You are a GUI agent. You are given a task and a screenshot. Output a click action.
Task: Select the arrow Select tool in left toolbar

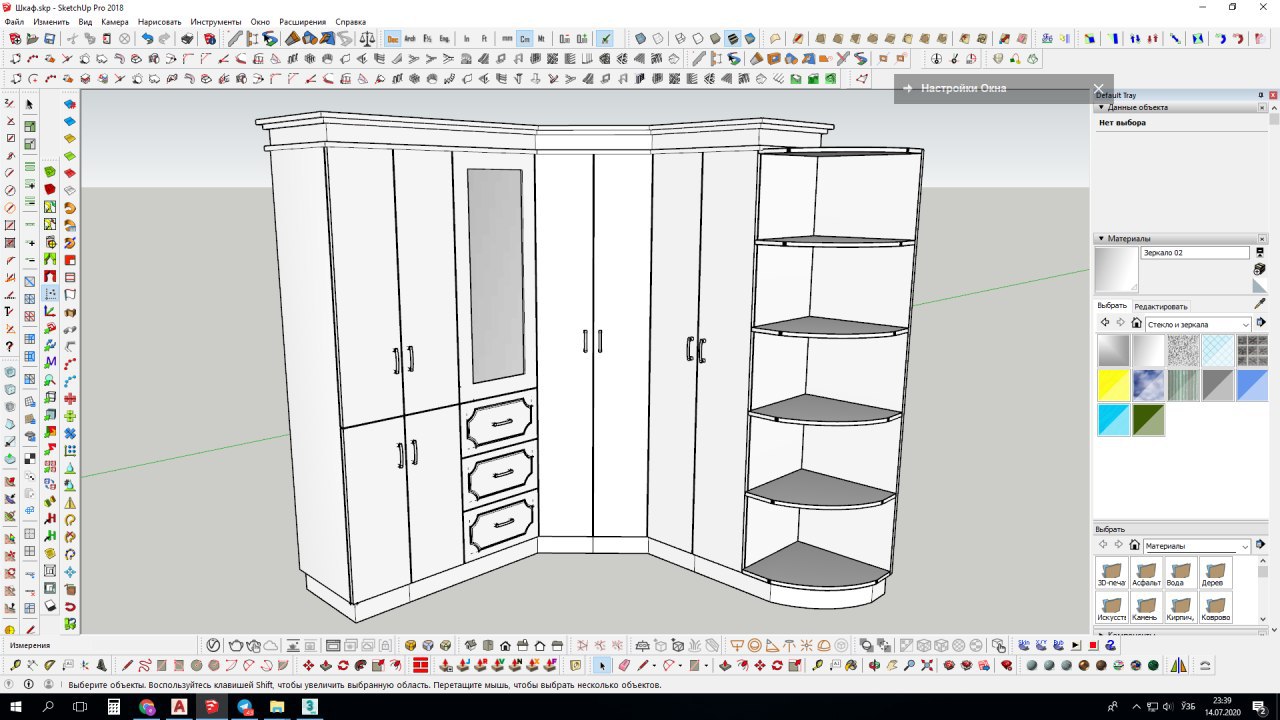tap(29, 104)
